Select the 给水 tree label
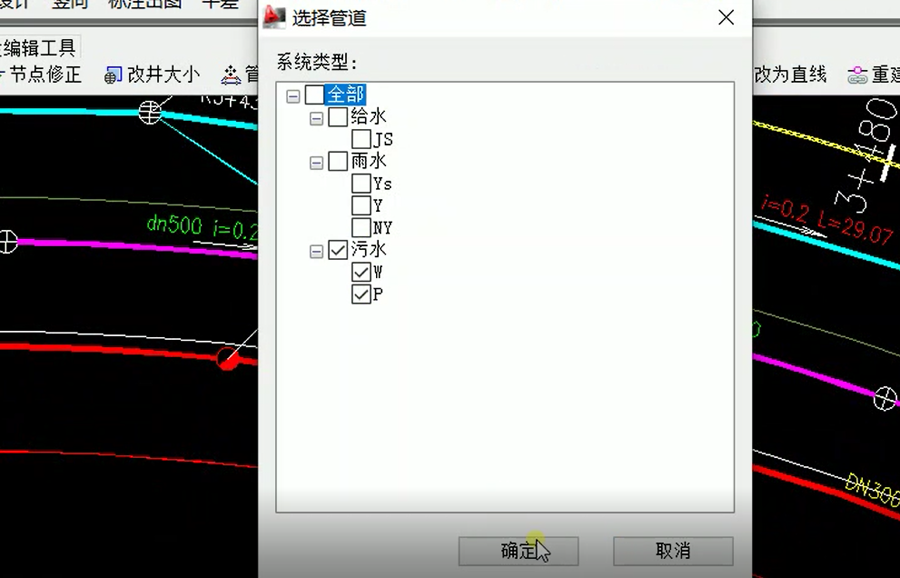This screenshot has height=578, width=900. tap(368, 117)
